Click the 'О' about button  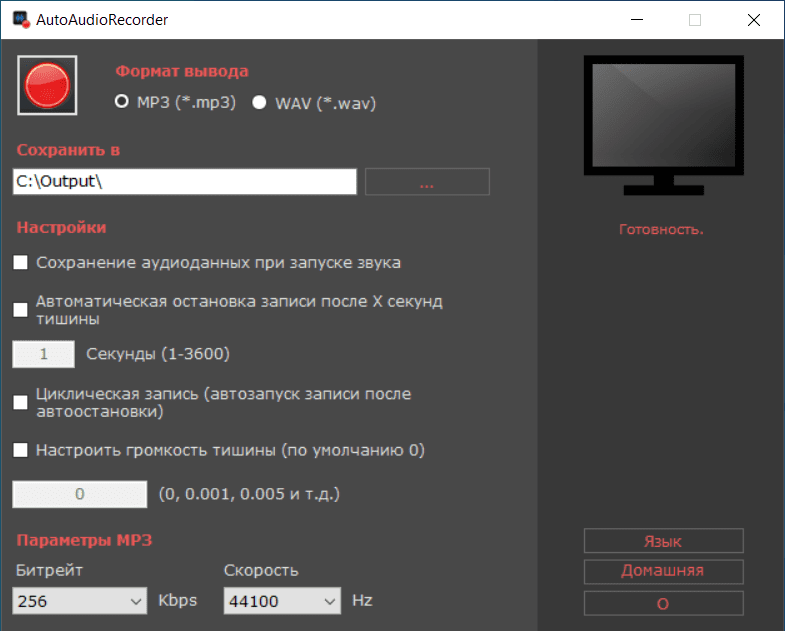(663, 603)
